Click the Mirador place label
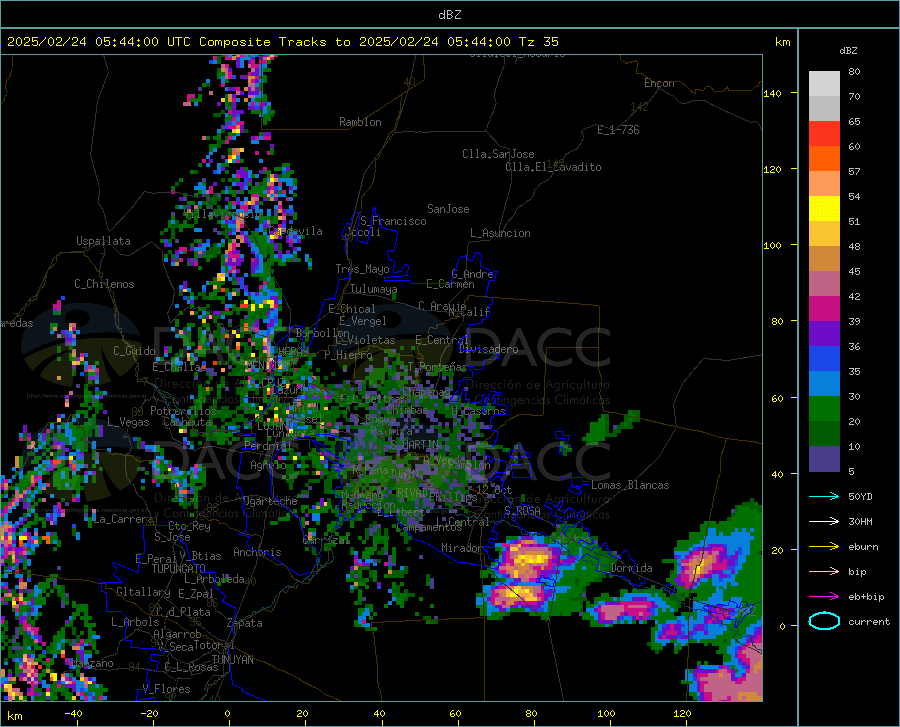Screen dimensions: 900x727 pos(461,548)
